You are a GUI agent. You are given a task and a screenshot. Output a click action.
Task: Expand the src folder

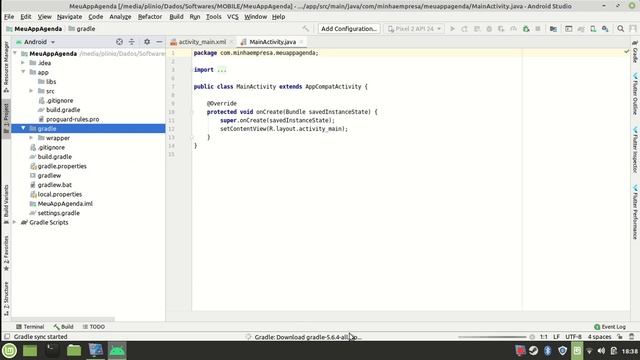point(31,91)
